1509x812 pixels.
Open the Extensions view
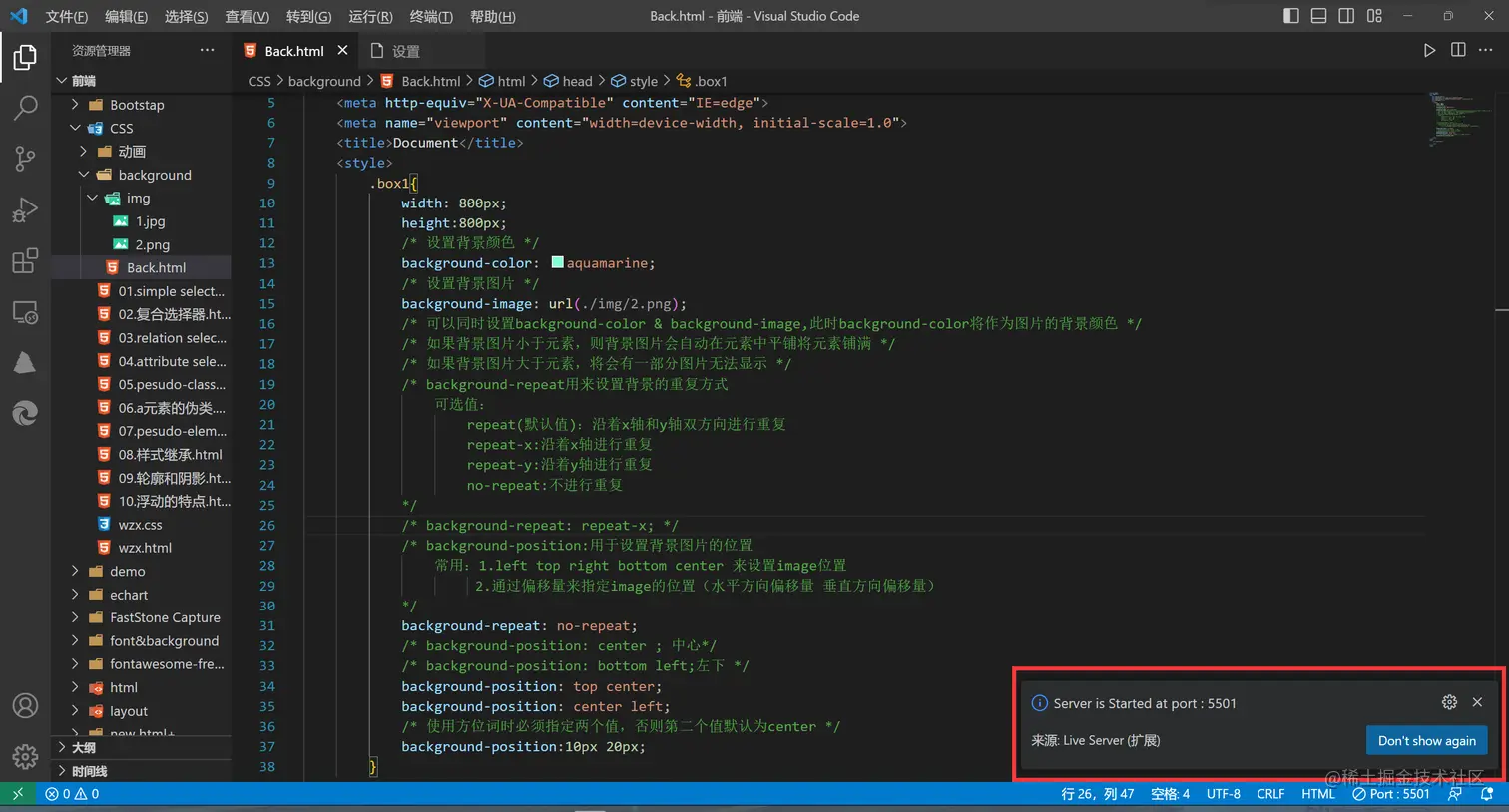pyautogui.click(x=25, y=261)
